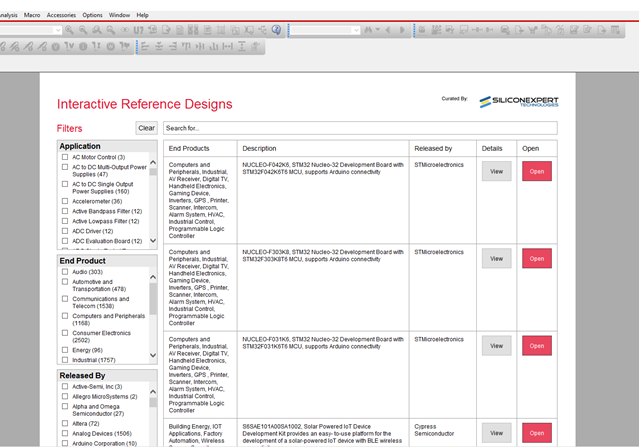This screenshot has height=447, width=639.
Task: Check the Industrial (1757) checkbox
Action: tap(65, 360)
